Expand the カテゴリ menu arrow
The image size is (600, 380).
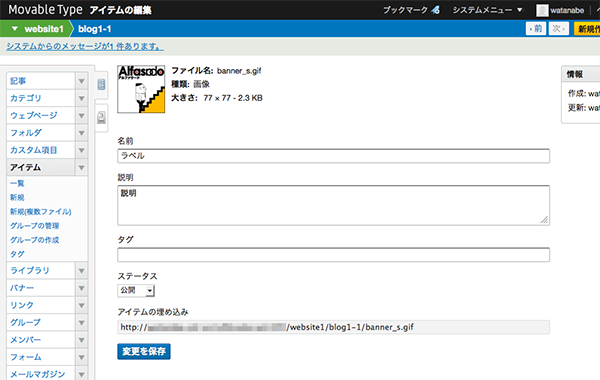pyautogui.click(x=81, y=98)
